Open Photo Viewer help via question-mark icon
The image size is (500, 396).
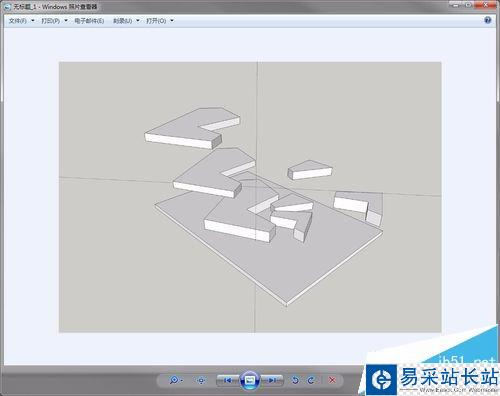pyautogui.click(x=487, y=20)
